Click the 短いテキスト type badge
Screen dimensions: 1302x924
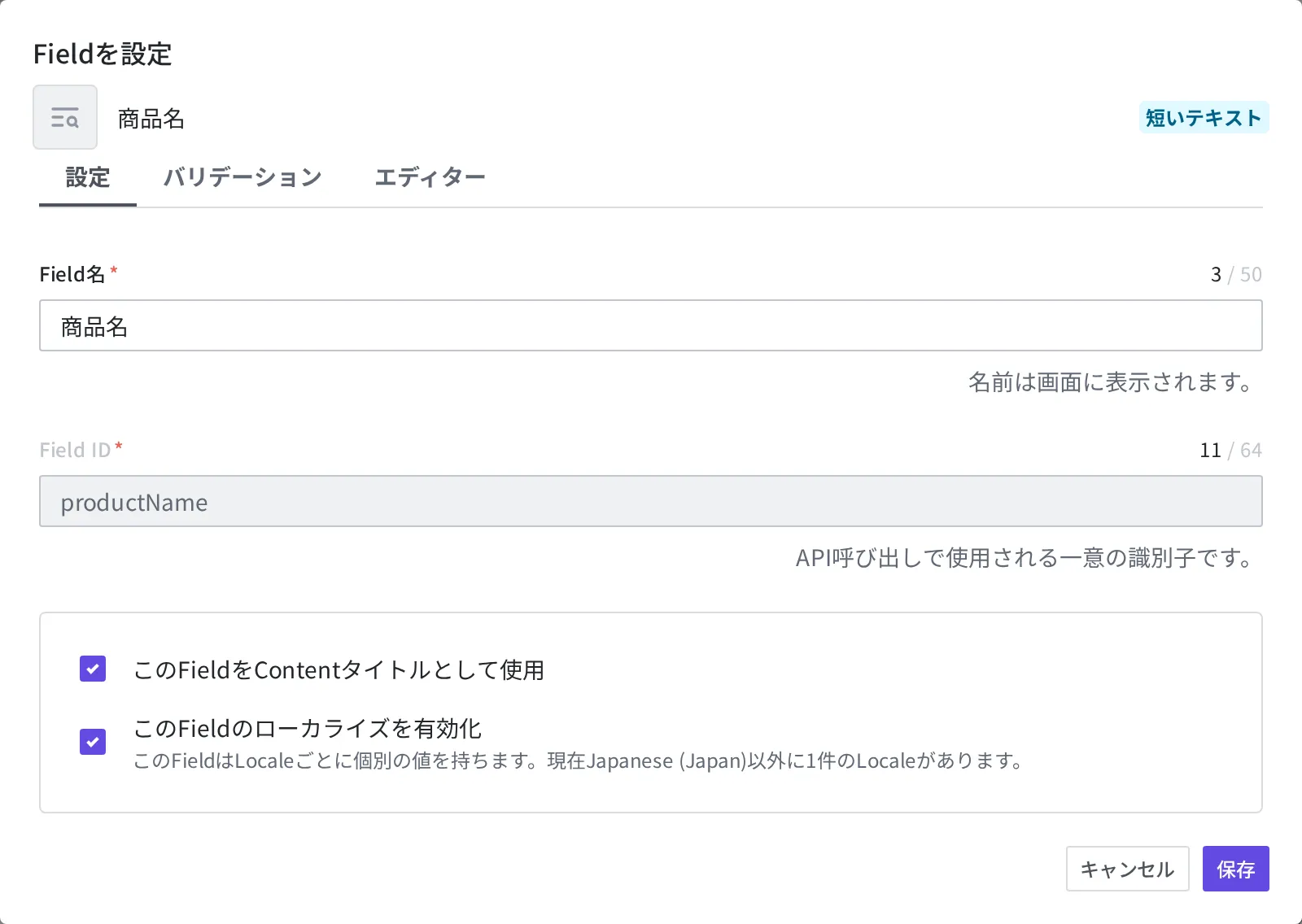point(1204,118)
